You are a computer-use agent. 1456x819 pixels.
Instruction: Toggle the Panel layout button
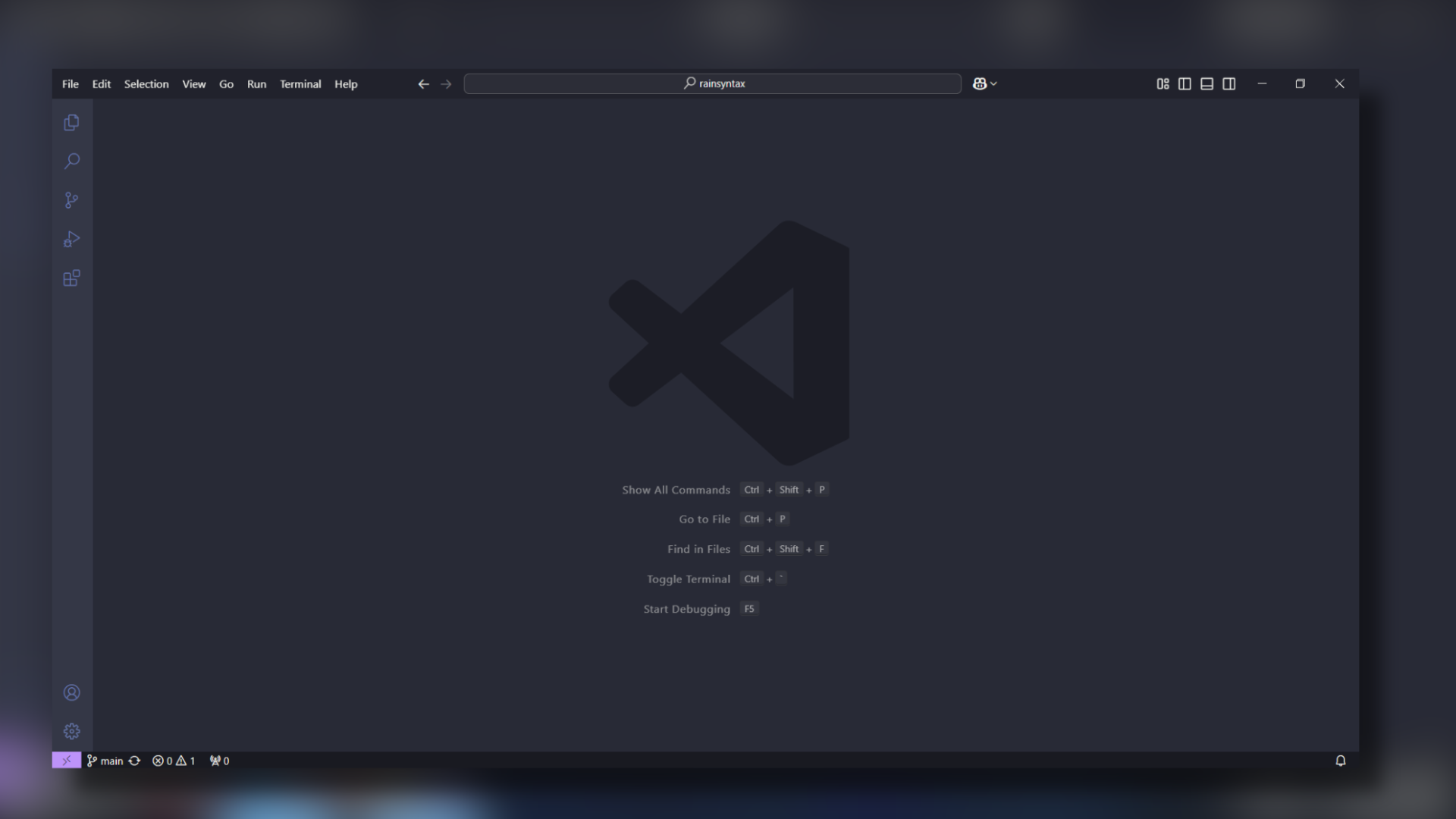point(1207,83)
